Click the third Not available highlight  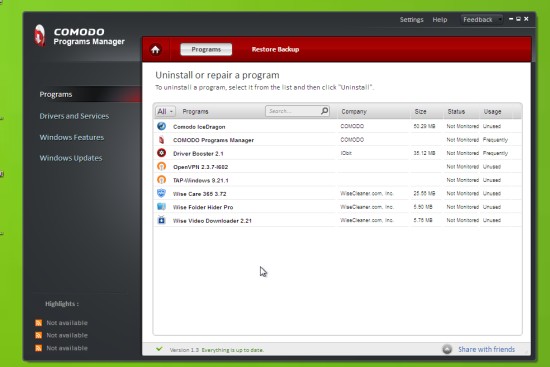point(67,348)
